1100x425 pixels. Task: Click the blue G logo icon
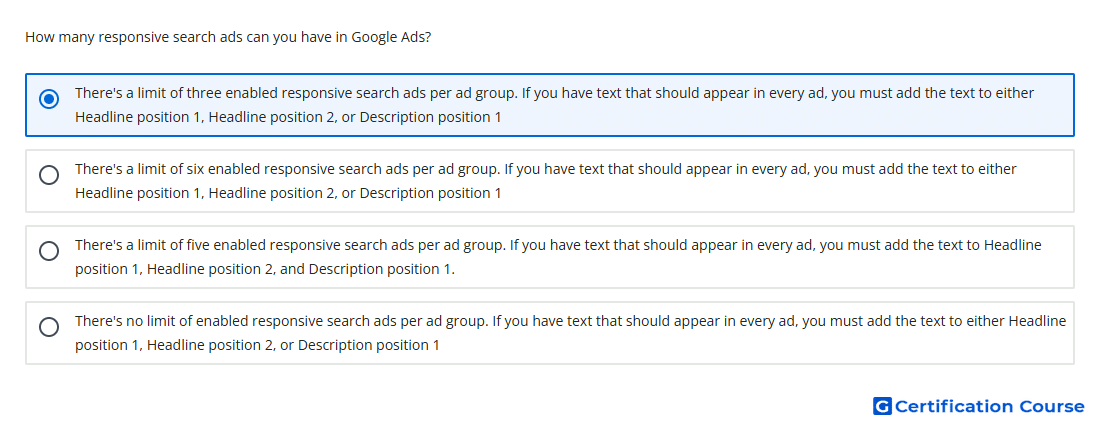point(882,406)
